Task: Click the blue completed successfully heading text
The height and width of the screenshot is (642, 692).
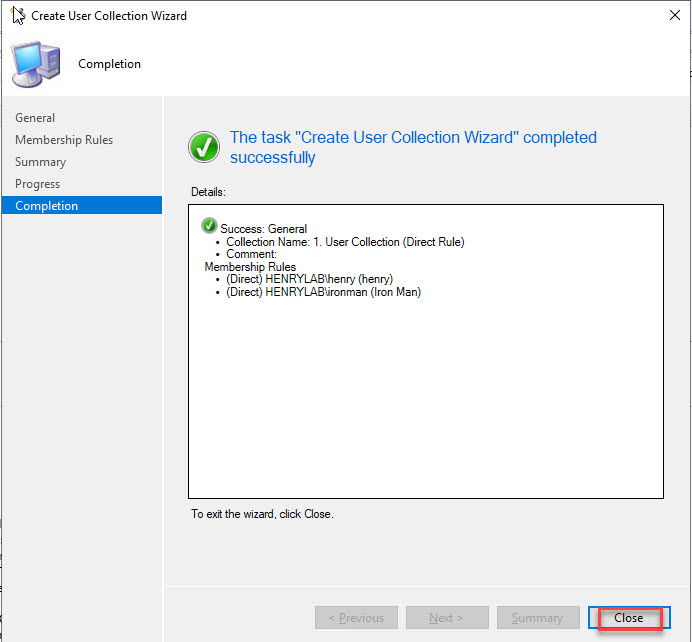Action: point(412,147)
